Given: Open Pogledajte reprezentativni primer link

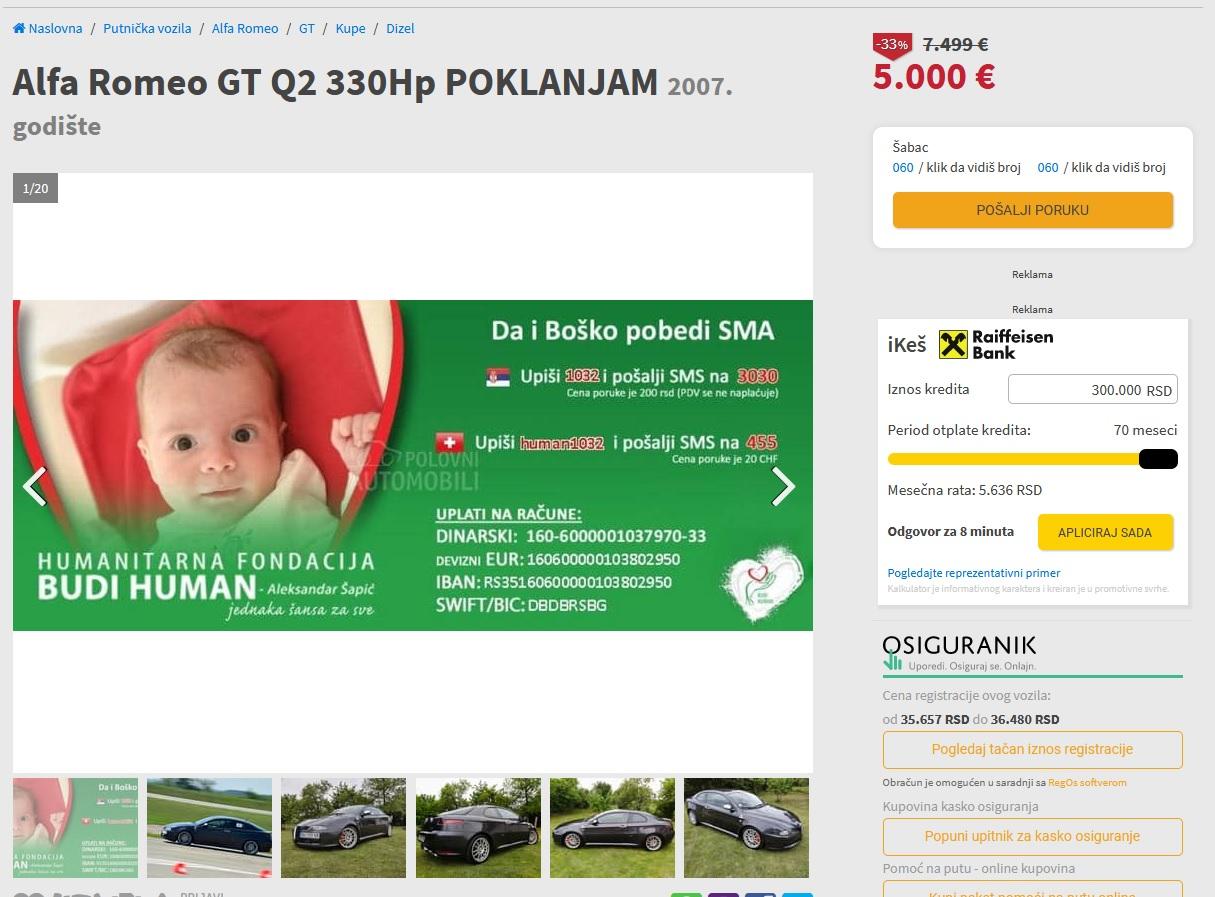Looking at the screenshot, I should [x=974, y=573].
